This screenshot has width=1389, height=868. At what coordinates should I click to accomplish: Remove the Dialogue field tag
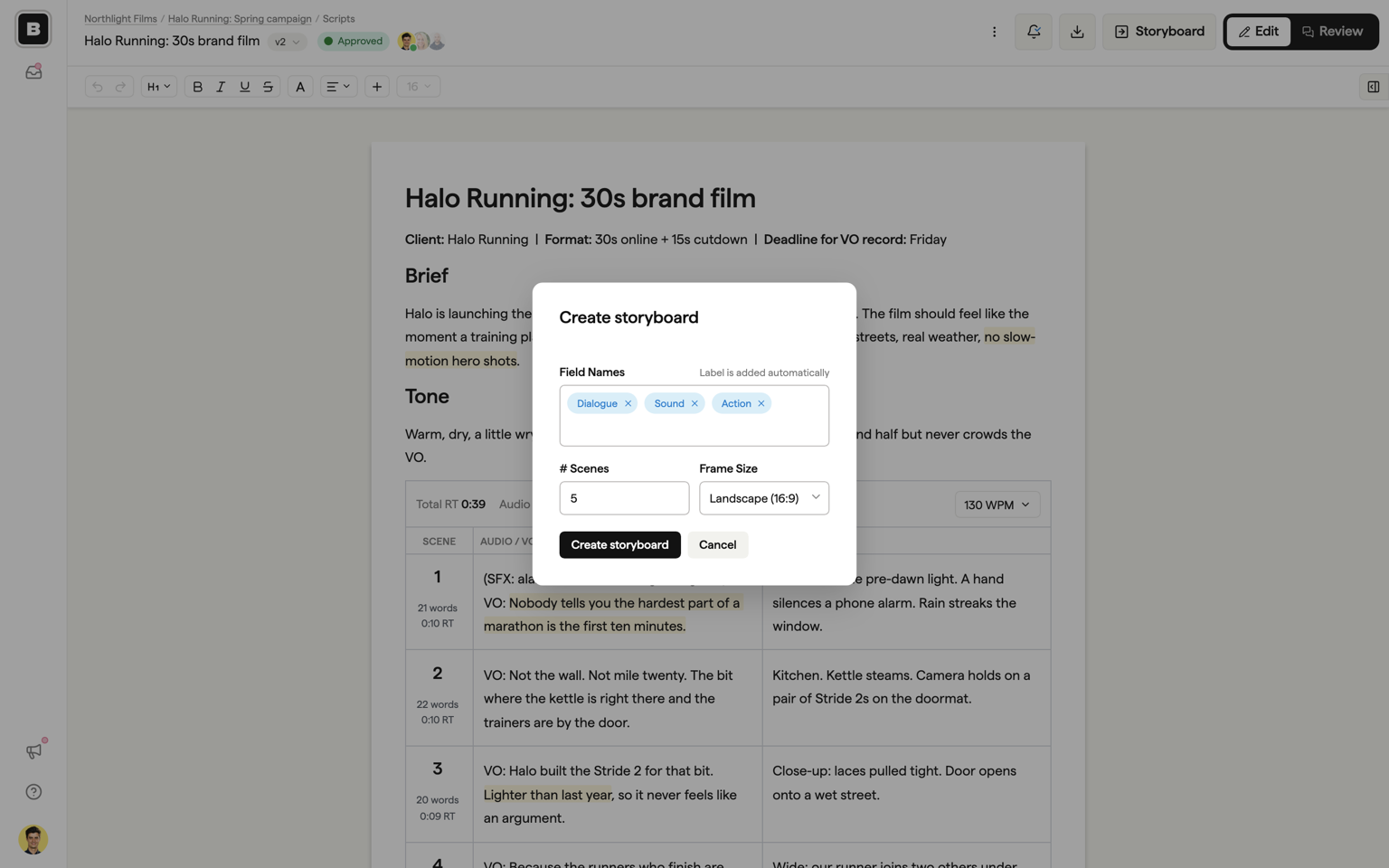[628, 403]
